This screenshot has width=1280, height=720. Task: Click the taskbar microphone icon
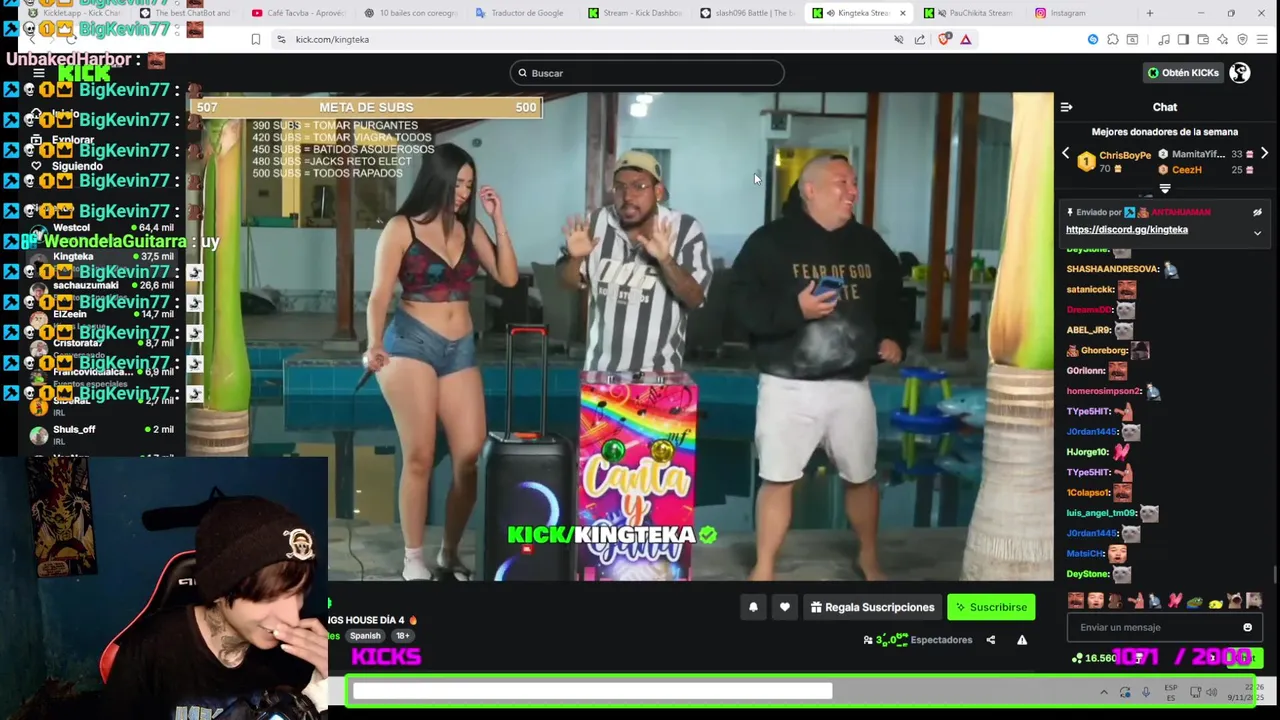pos(1145,692)
